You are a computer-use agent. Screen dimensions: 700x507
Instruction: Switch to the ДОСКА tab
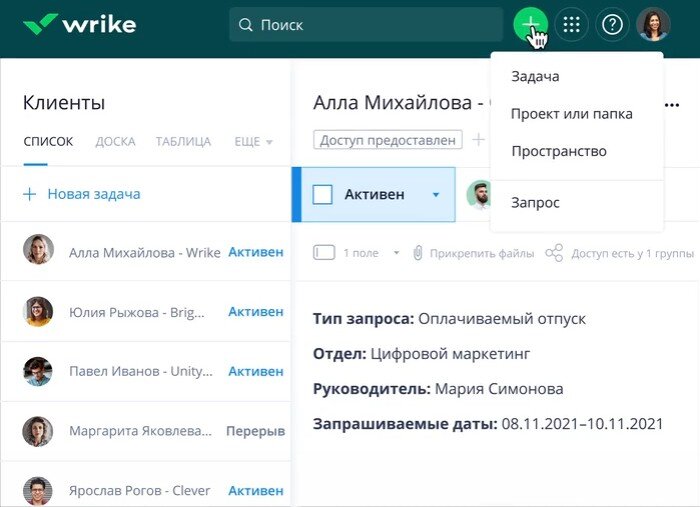click(x=115, y=142)
